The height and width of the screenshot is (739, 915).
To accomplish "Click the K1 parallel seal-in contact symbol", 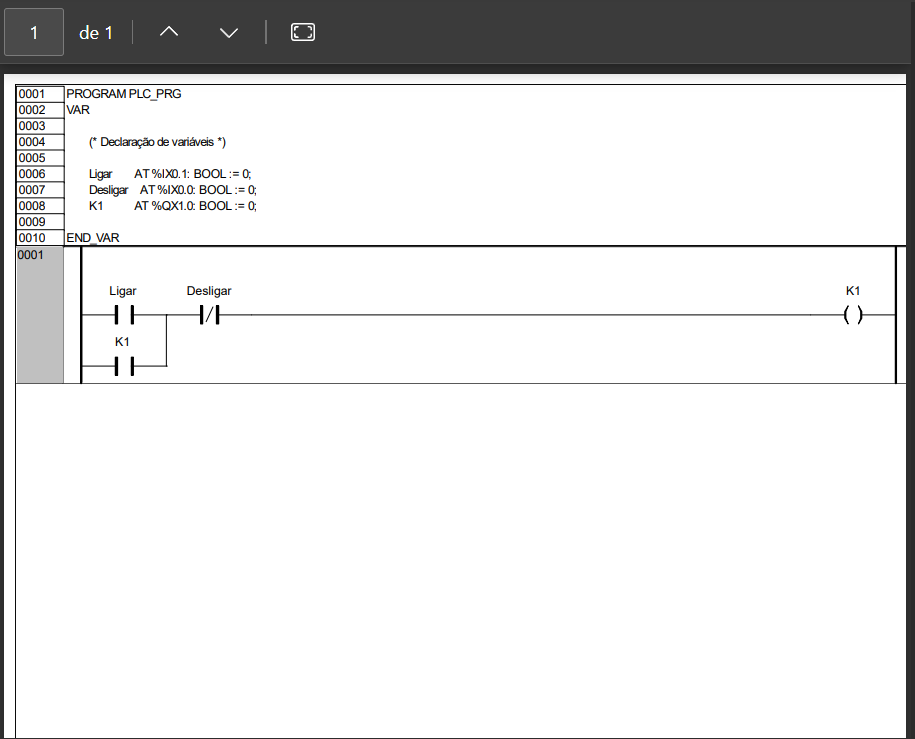I will coord(123,367).
